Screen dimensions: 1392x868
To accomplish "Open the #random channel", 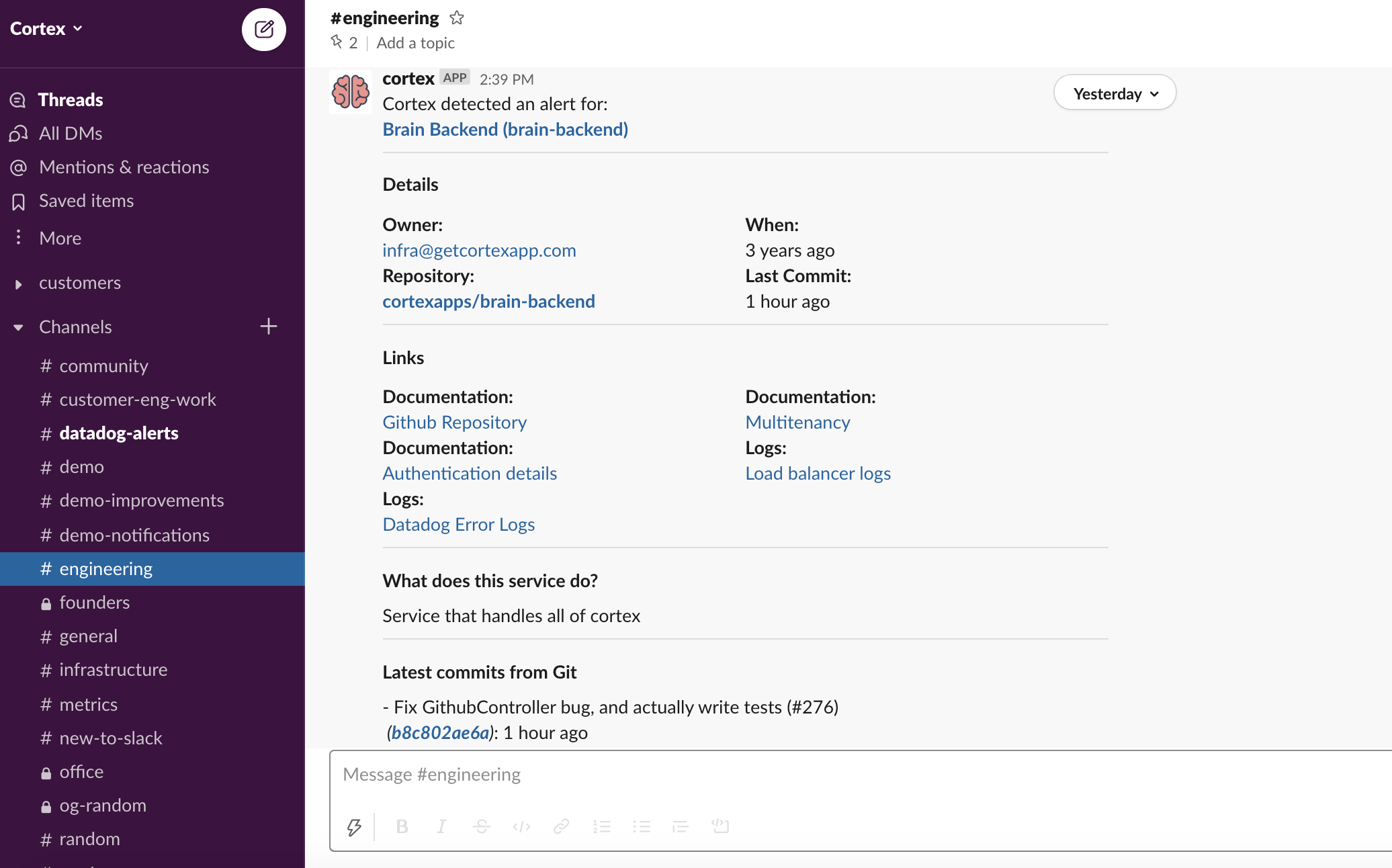I will tap(152, 839).
